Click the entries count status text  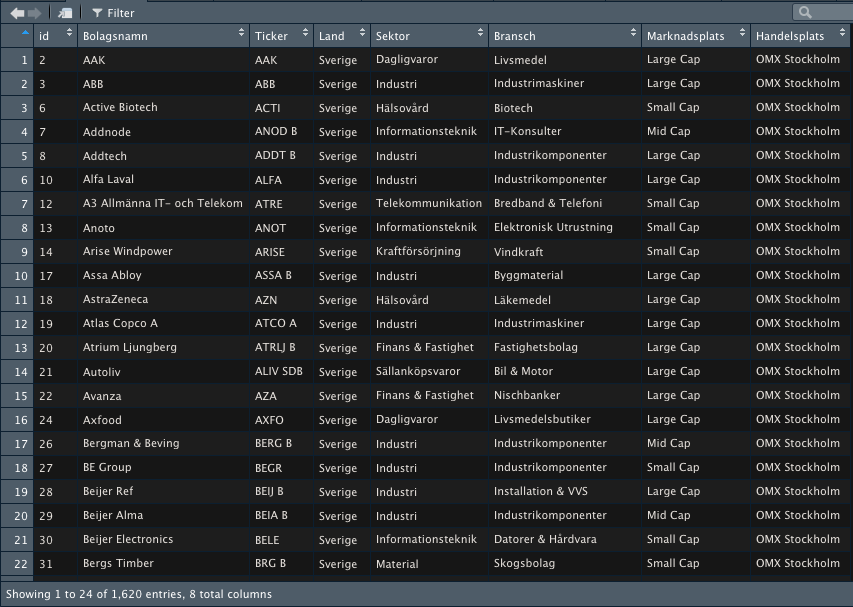coord(139,594)
